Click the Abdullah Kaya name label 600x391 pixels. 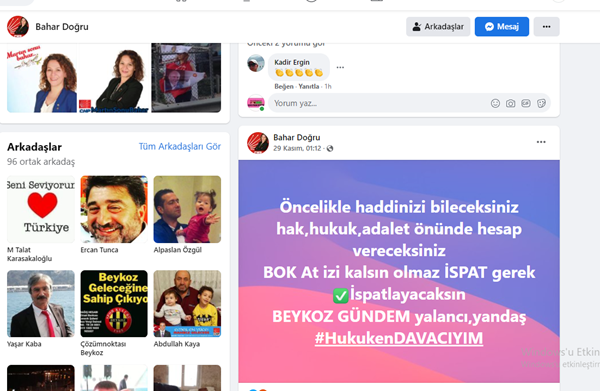pyautogui.click(x=176, y=344)
